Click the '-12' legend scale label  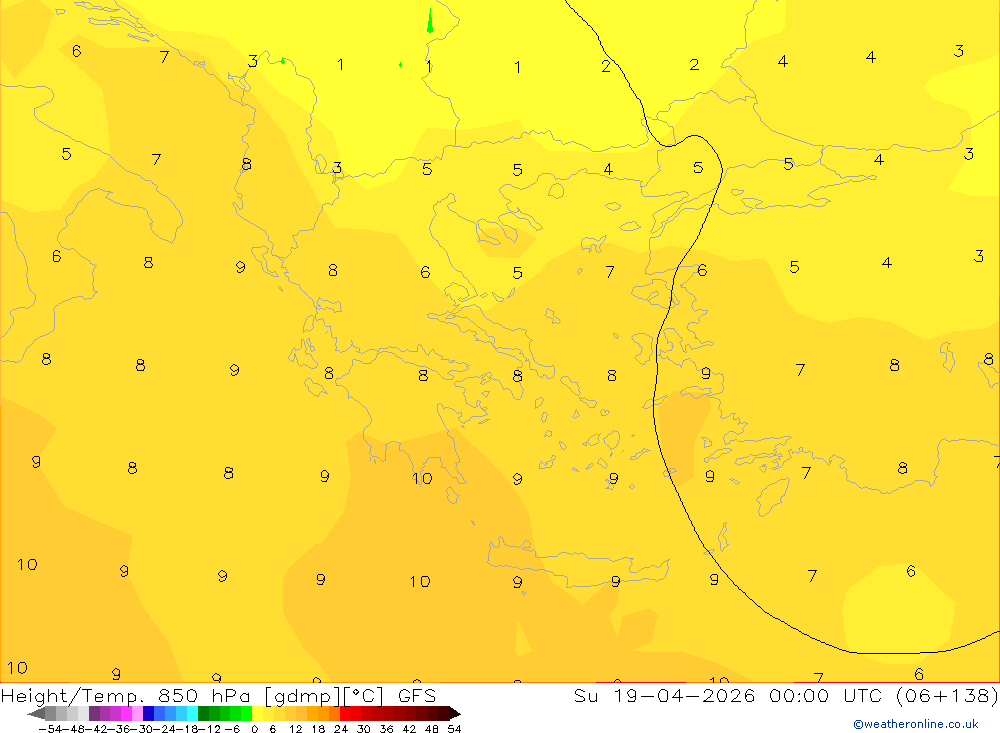click(209, 729)
